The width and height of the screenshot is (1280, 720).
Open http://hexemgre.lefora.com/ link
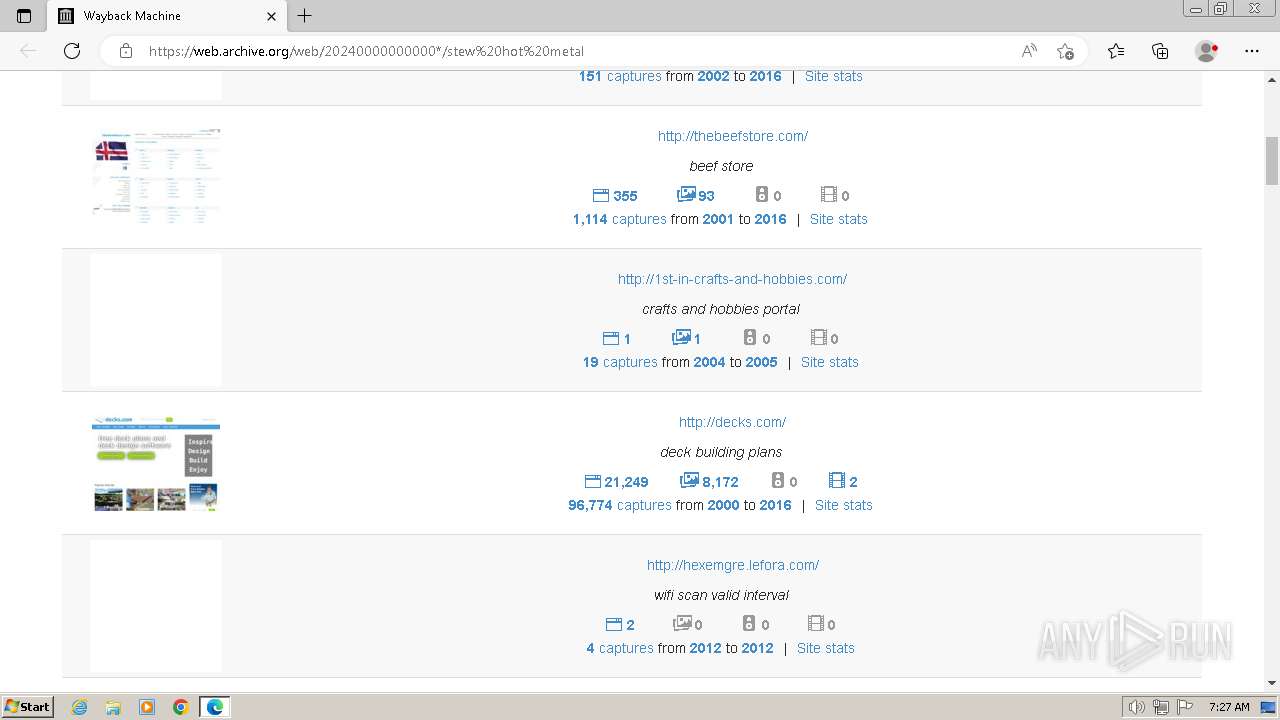tap(733, 565)
